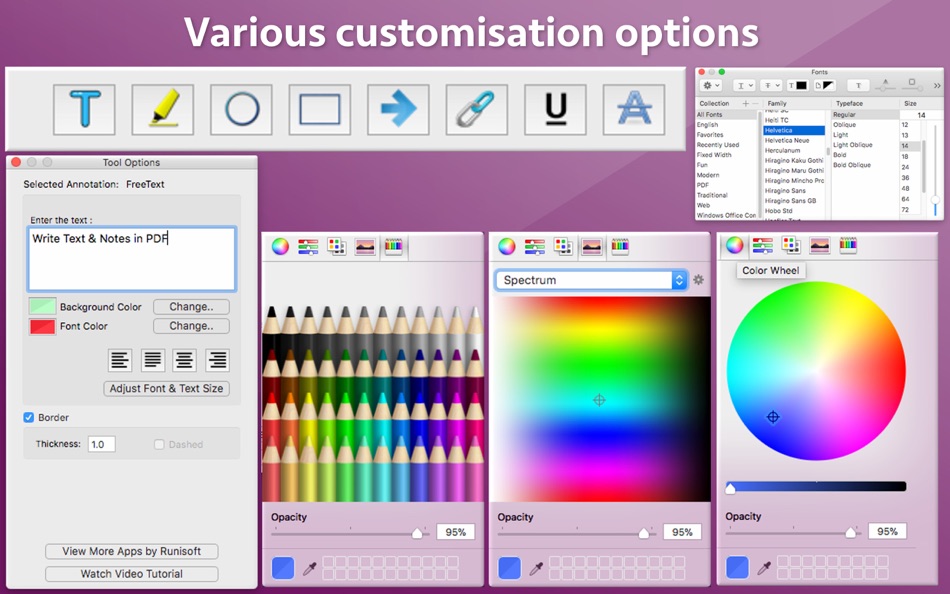Select the circle annotation tool

[x=241, y=110]
